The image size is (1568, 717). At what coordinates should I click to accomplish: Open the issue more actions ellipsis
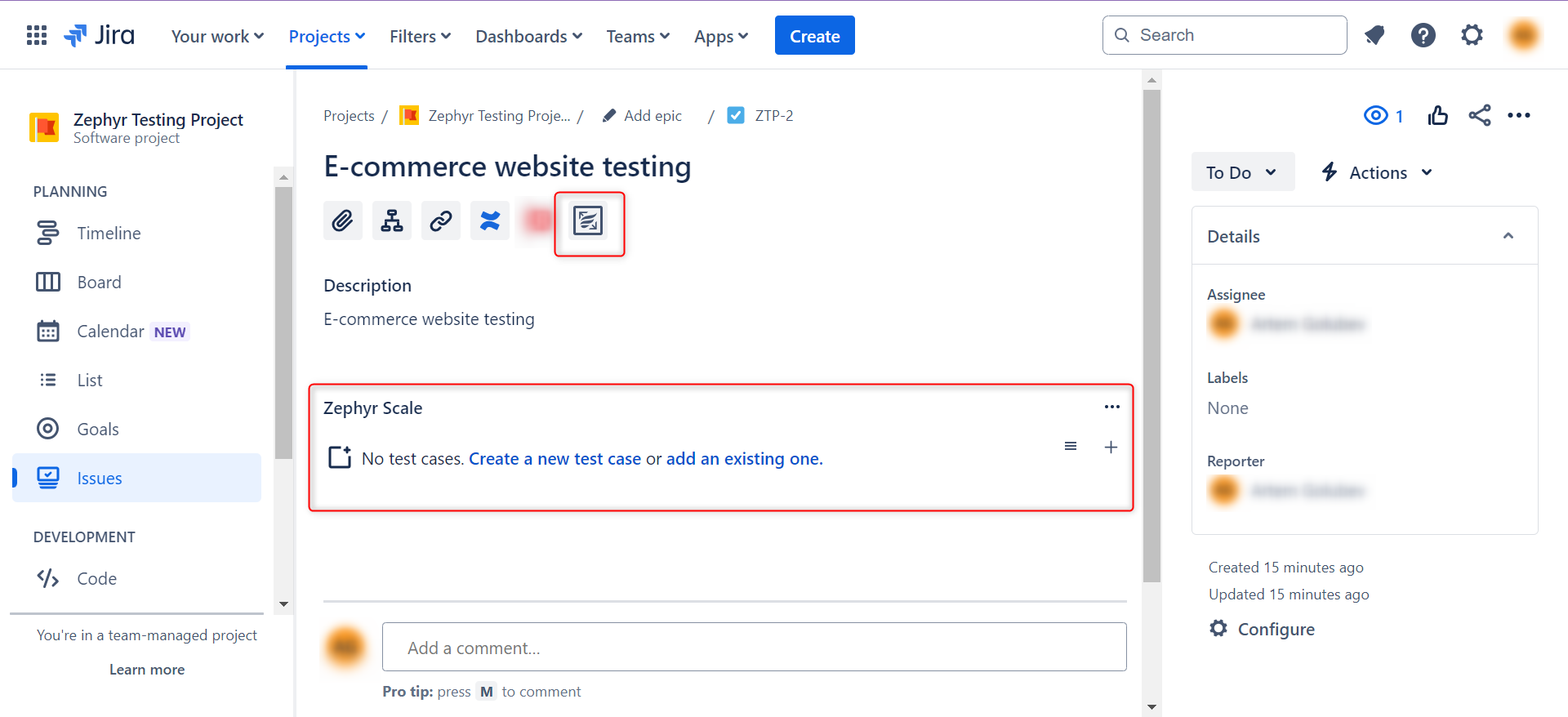pyautogui.click(x=1519, y=116)
